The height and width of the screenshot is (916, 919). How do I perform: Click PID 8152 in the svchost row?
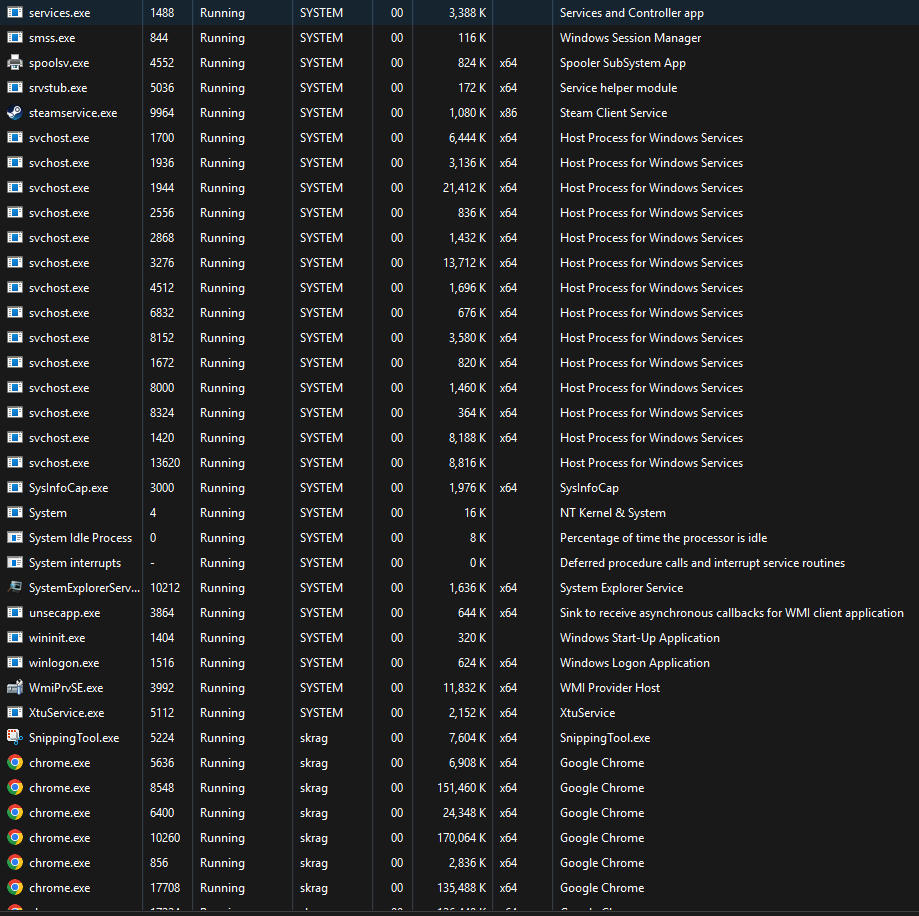(x=162, y=338)
